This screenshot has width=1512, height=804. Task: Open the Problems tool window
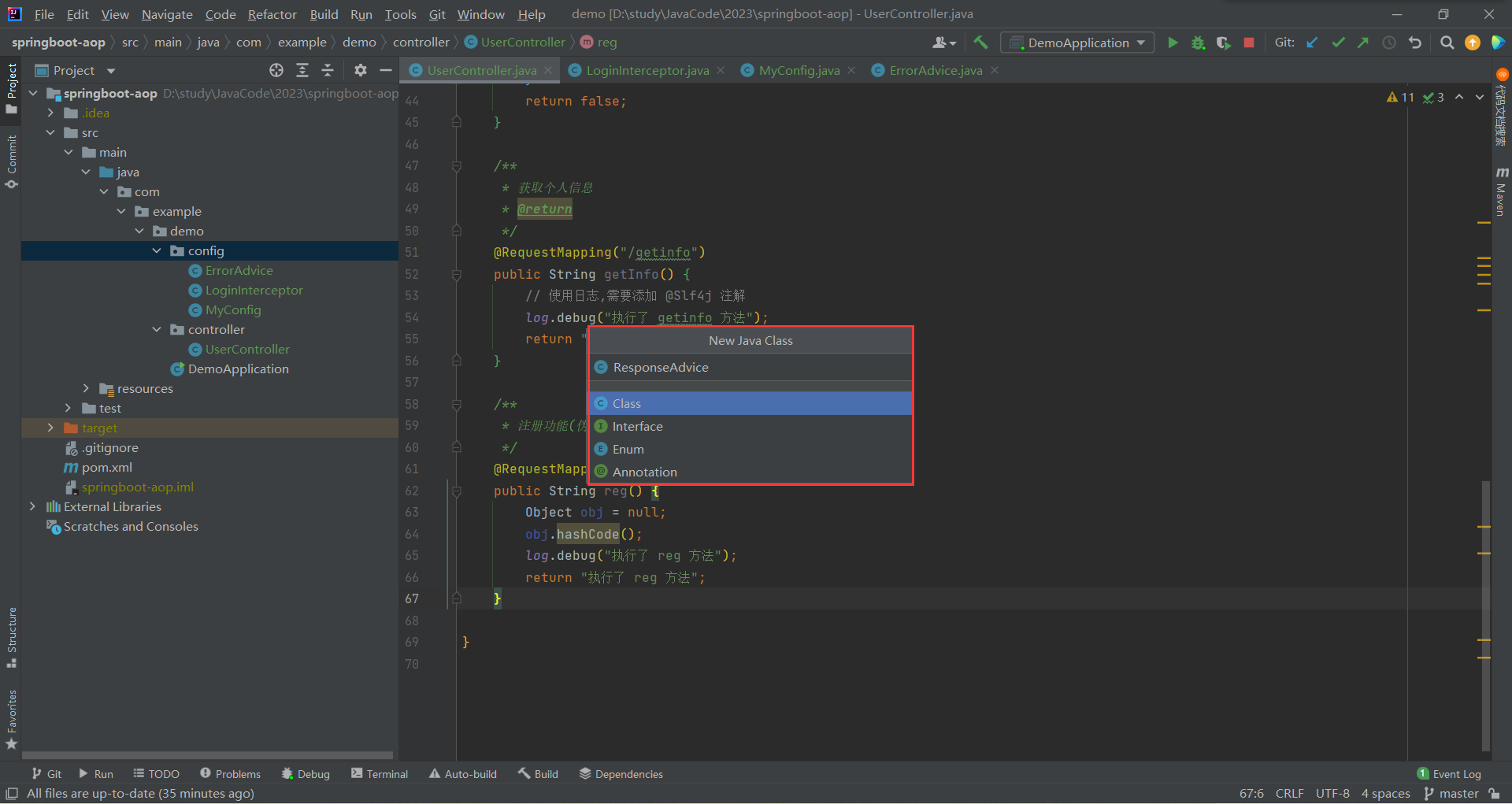coord(230,774)
